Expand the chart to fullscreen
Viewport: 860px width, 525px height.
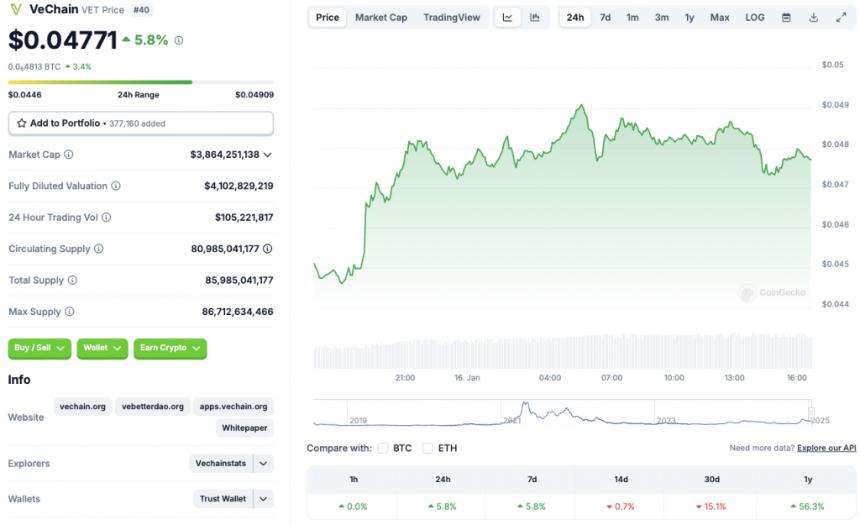pyautogui.click(x=841, y=18)
